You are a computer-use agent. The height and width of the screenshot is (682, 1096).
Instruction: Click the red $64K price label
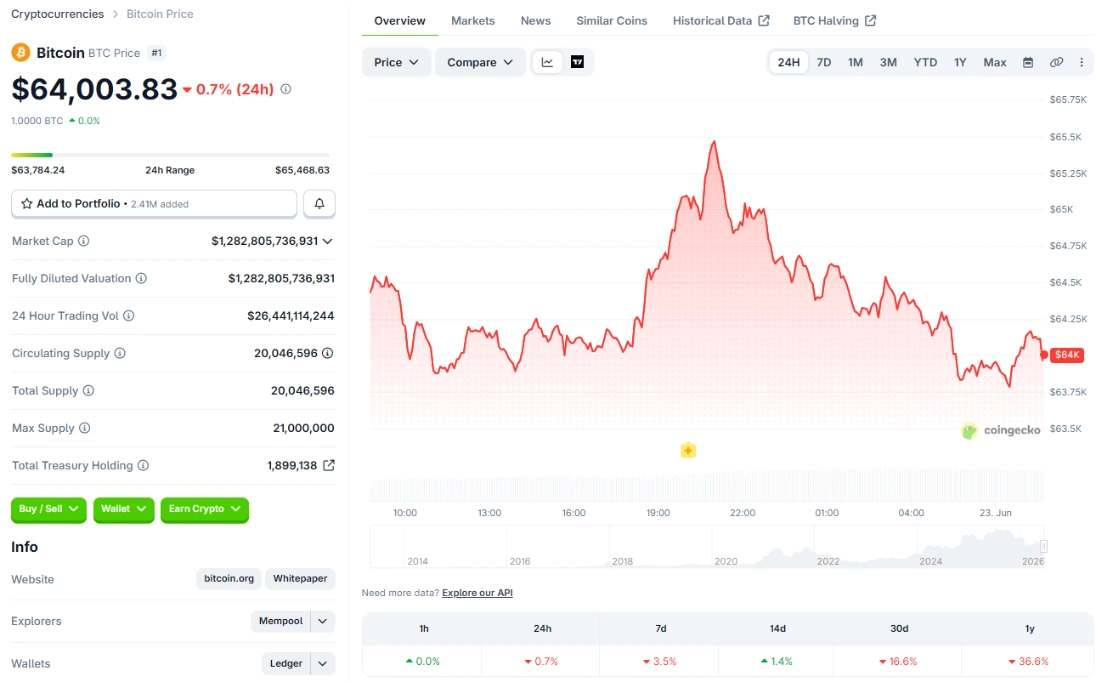[1067, 355]
